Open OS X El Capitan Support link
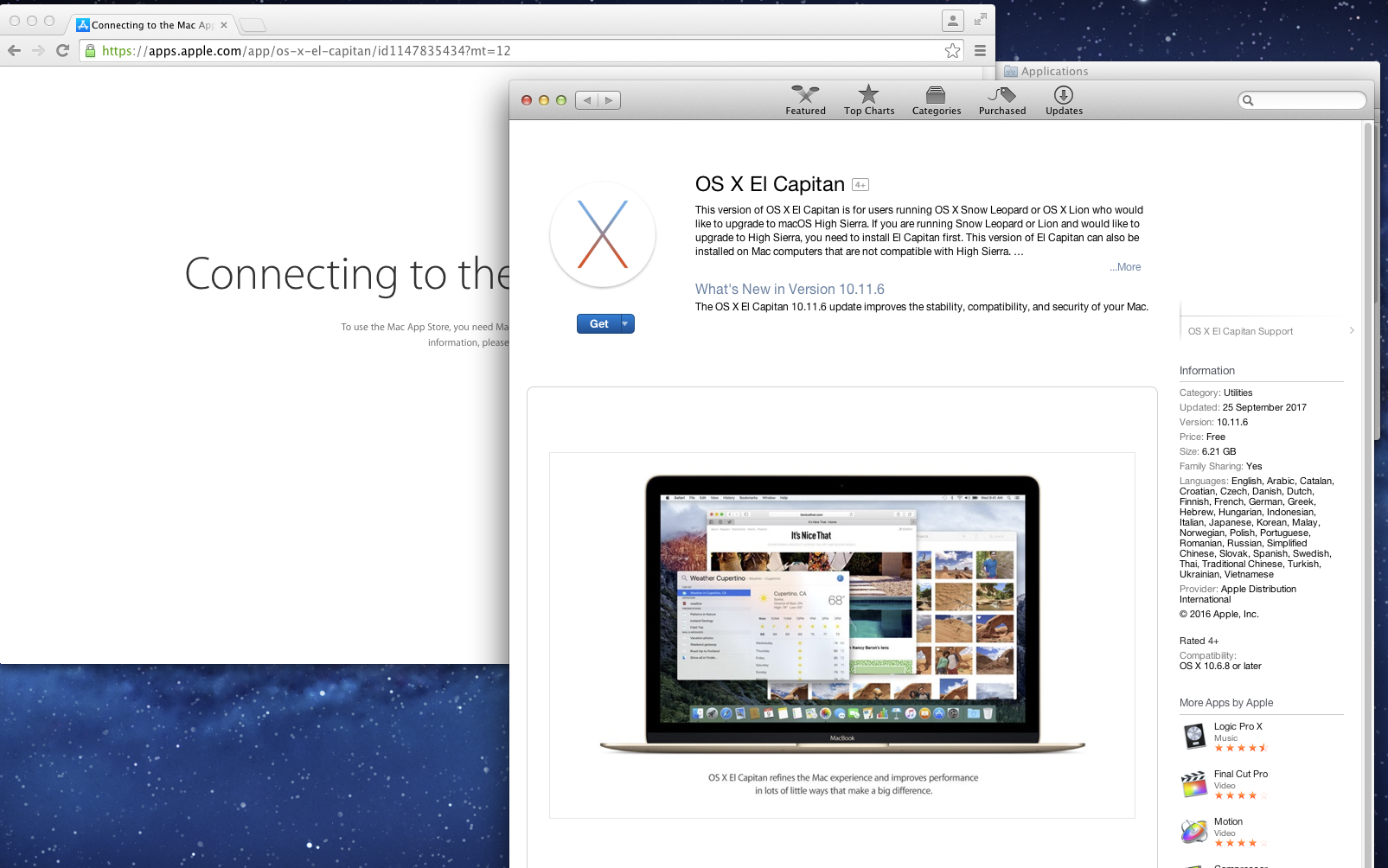 click(x=1240, y=331)
